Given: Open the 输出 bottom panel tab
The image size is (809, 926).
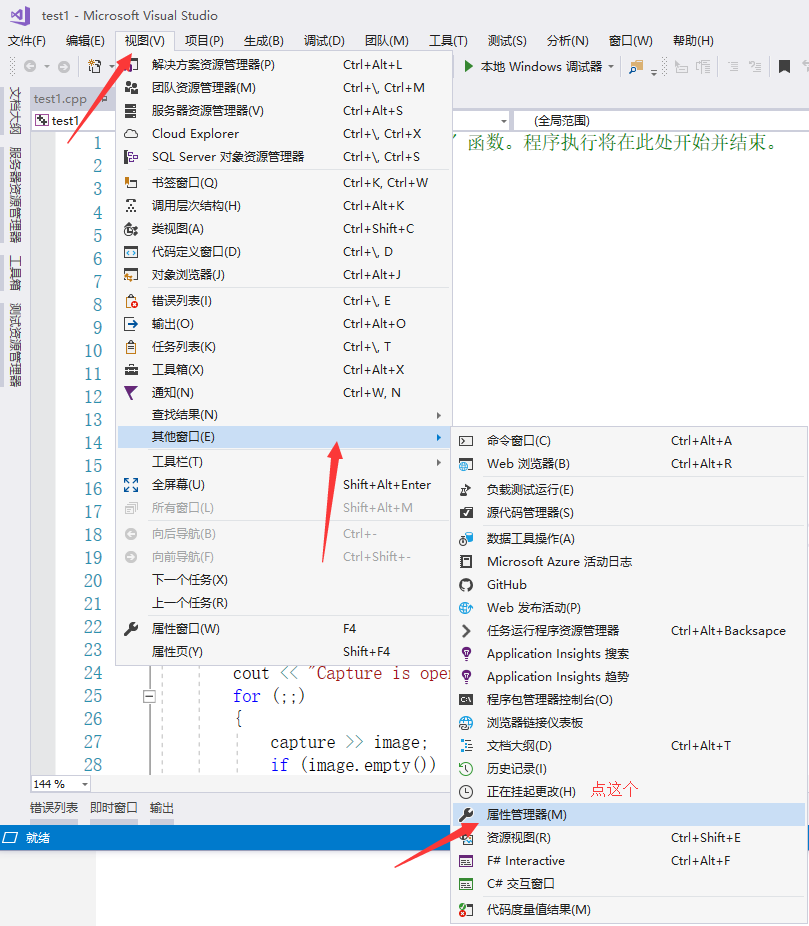Looking at the screenshot, I should [162, 808].
